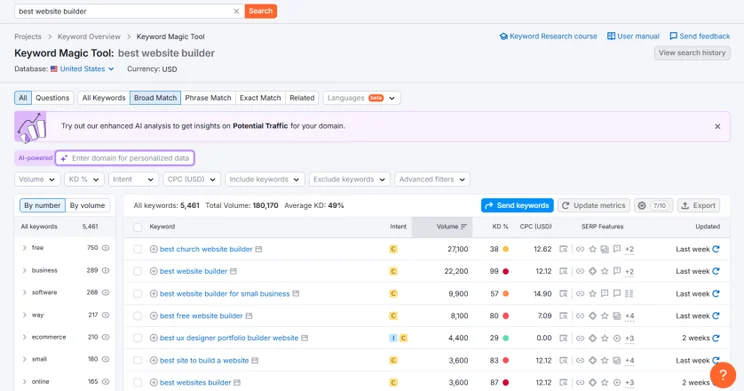The height and width of the screenshot is (391, 744).
Task: Open the Exclude keywords dropdown
Action: pyautogui.click(x=349, y=179)
